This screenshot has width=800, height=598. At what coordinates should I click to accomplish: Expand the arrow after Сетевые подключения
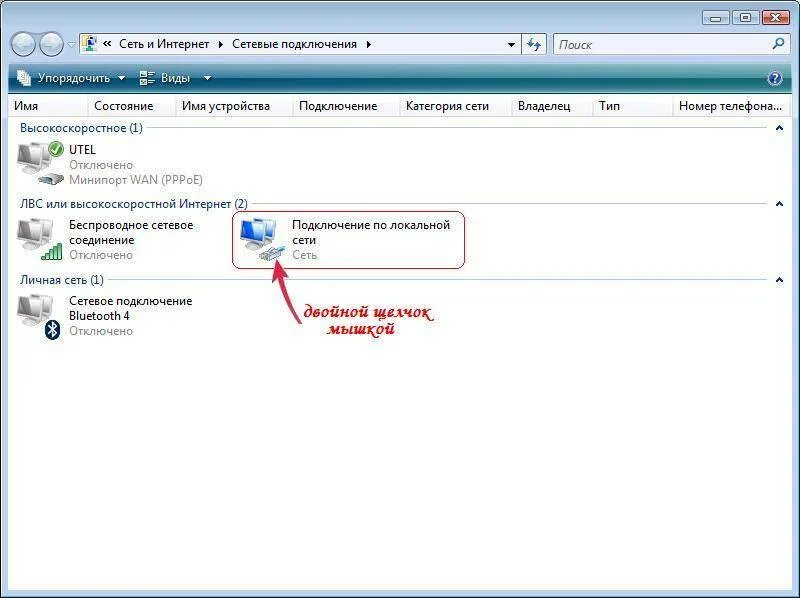(368, 44)
